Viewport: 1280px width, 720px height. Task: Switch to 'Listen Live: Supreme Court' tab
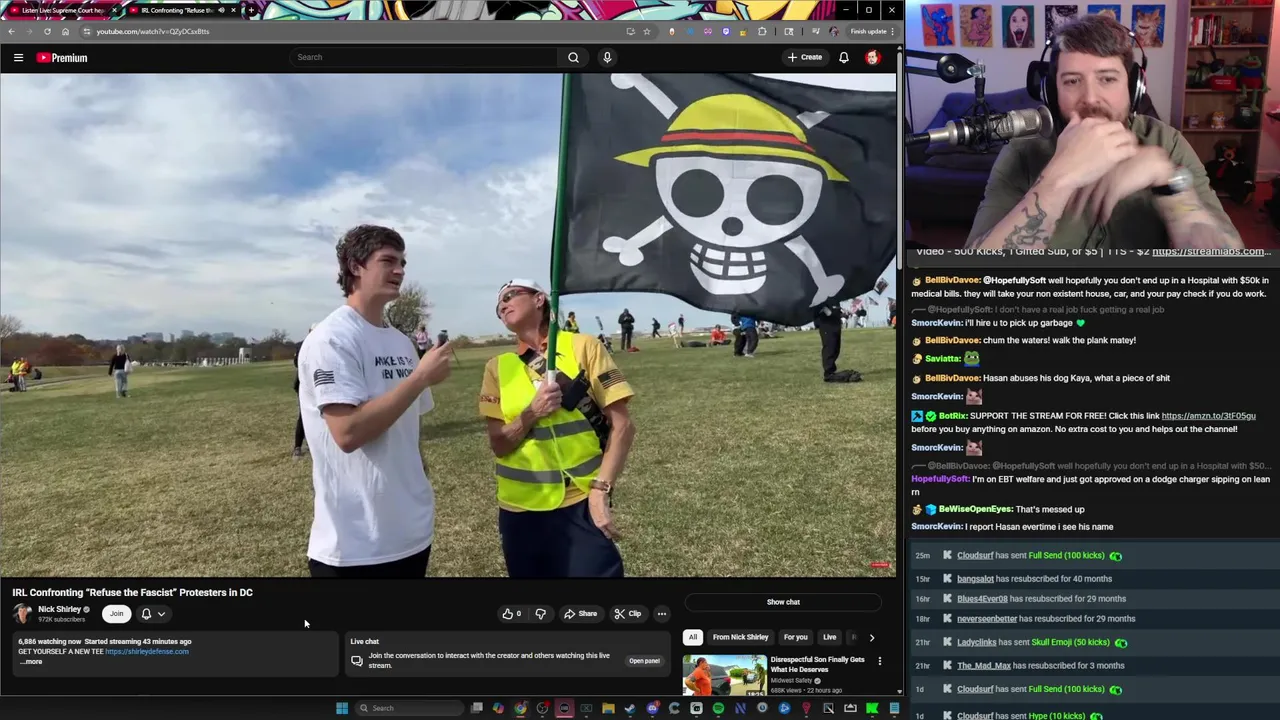click(63, 10)
